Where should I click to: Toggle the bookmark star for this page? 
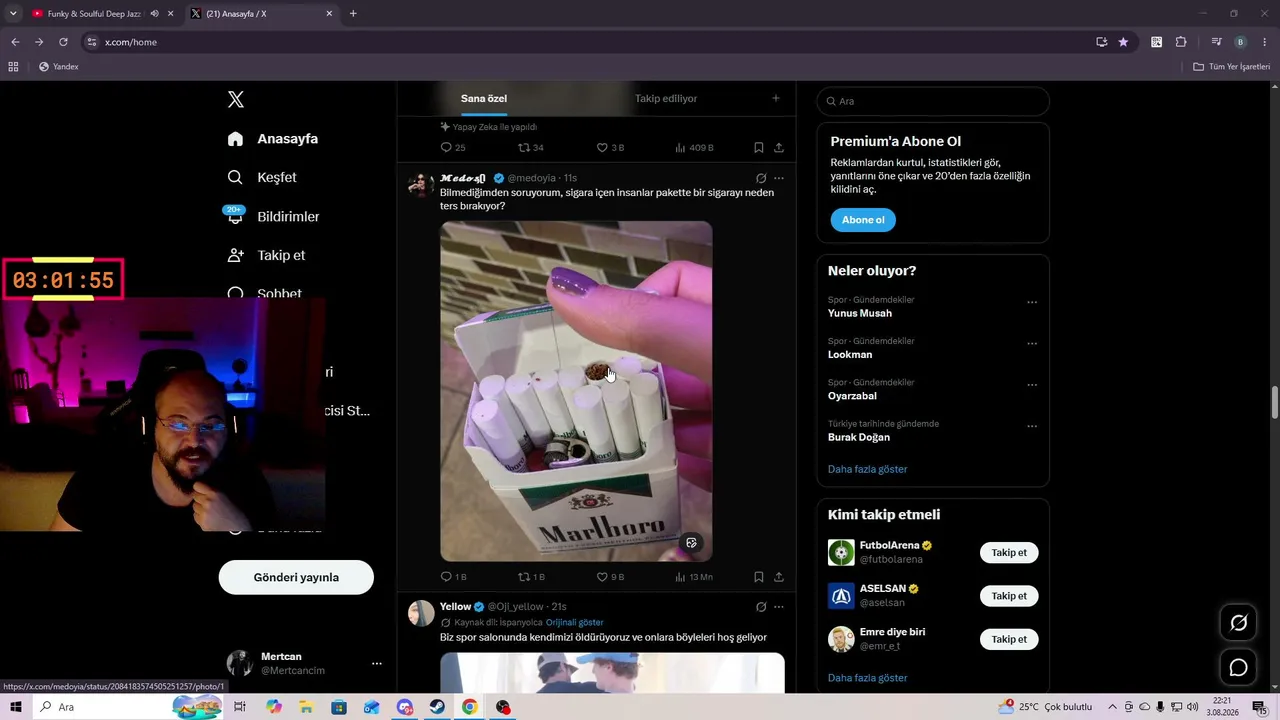(x=1123, y=42)
